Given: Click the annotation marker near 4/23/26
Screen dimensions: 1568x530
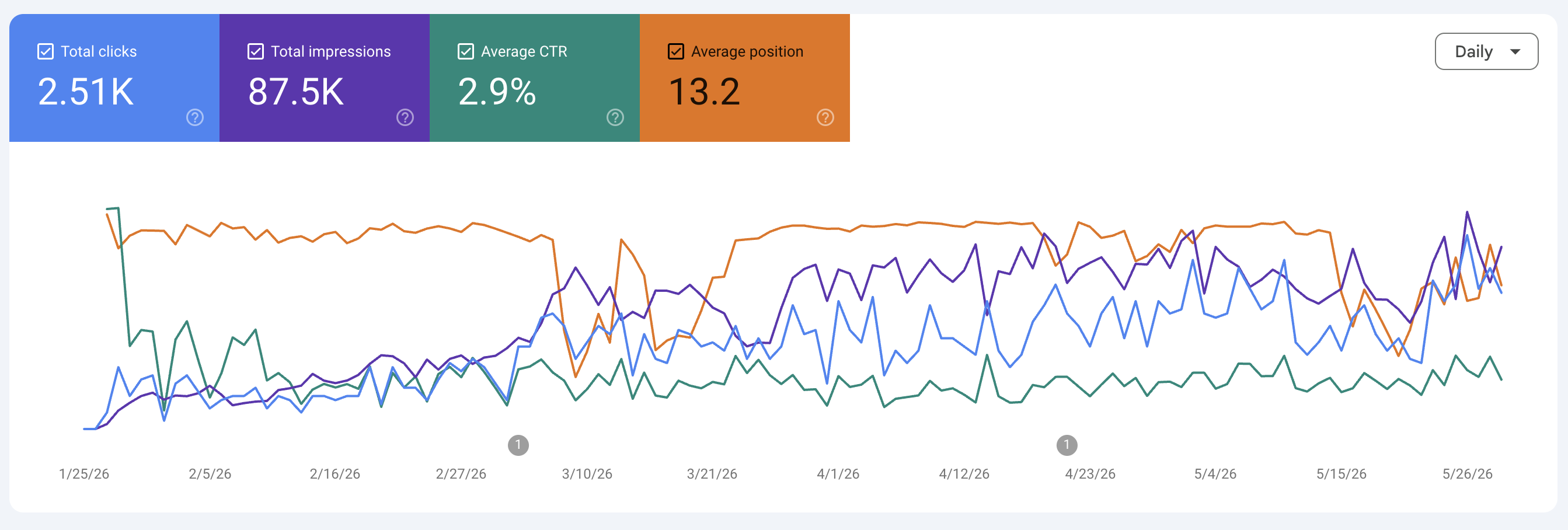Looking at the screenshot, I should tap(1067, 445).
